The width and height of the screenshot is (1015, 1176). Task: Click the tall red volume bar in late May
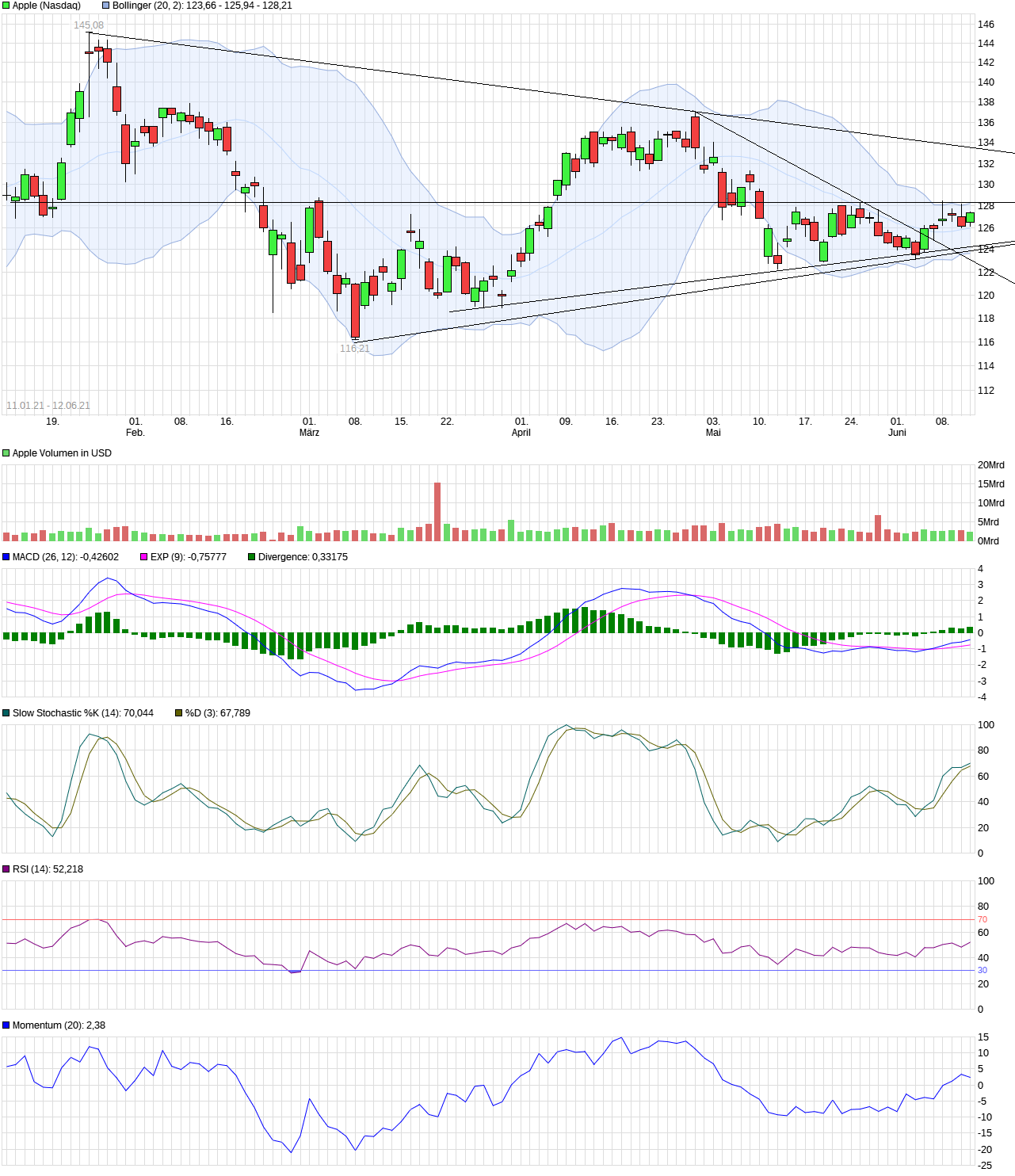tap(878, 529)
